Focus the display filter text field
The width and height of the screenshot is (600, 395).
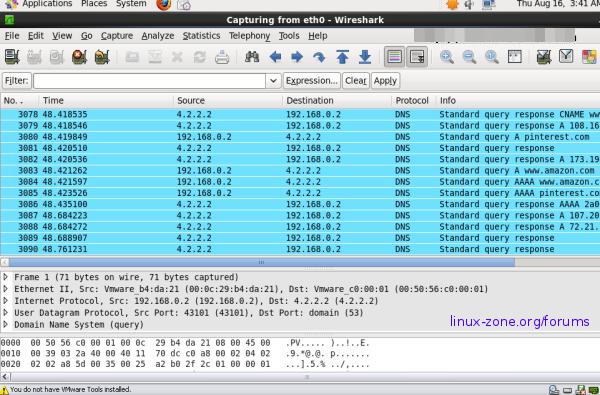click(150, 81)
